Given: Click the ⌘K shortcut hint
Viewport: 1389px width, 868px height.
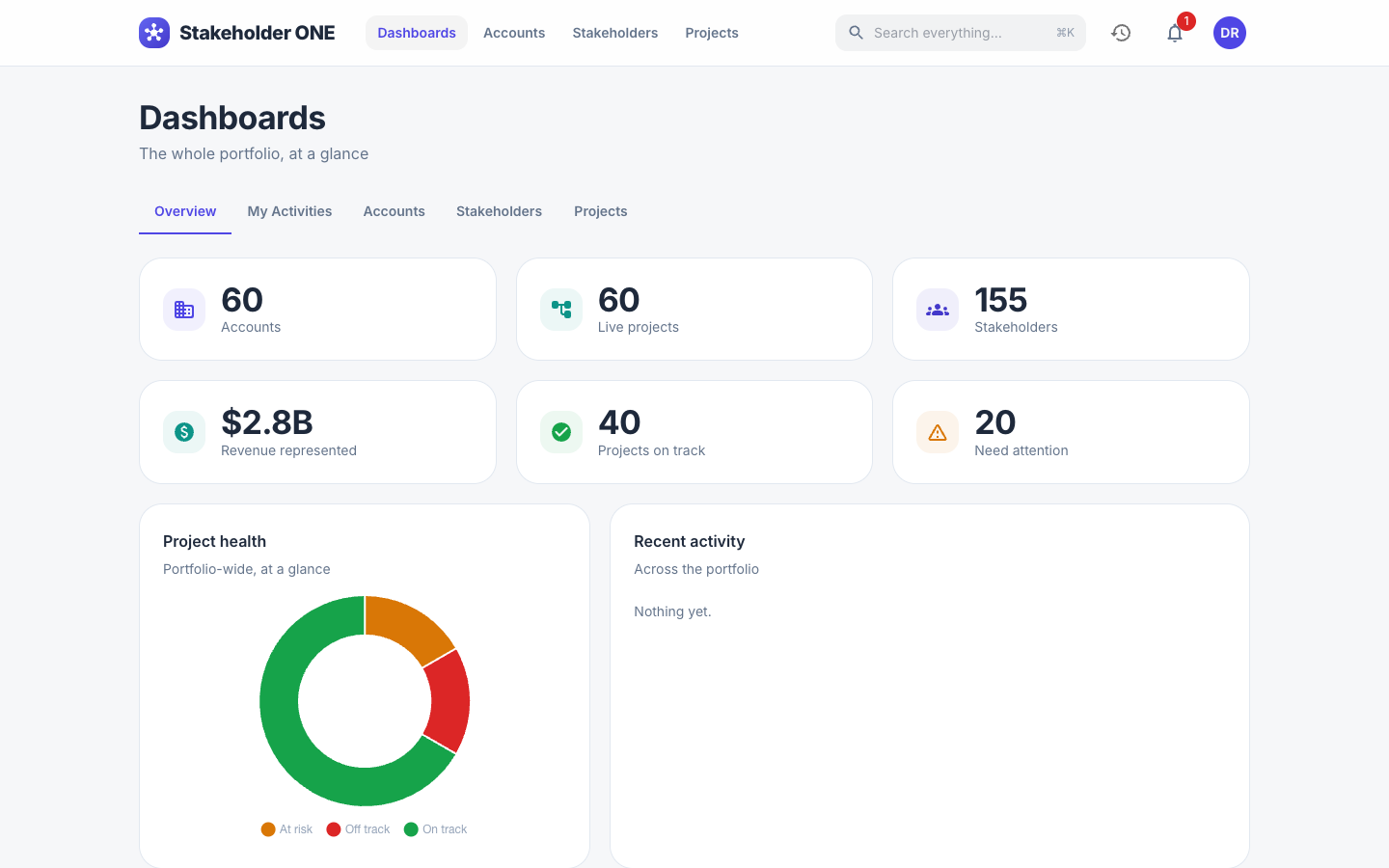Looking at the screenshot, I should pyautogui.click(x=1065, y=33).
